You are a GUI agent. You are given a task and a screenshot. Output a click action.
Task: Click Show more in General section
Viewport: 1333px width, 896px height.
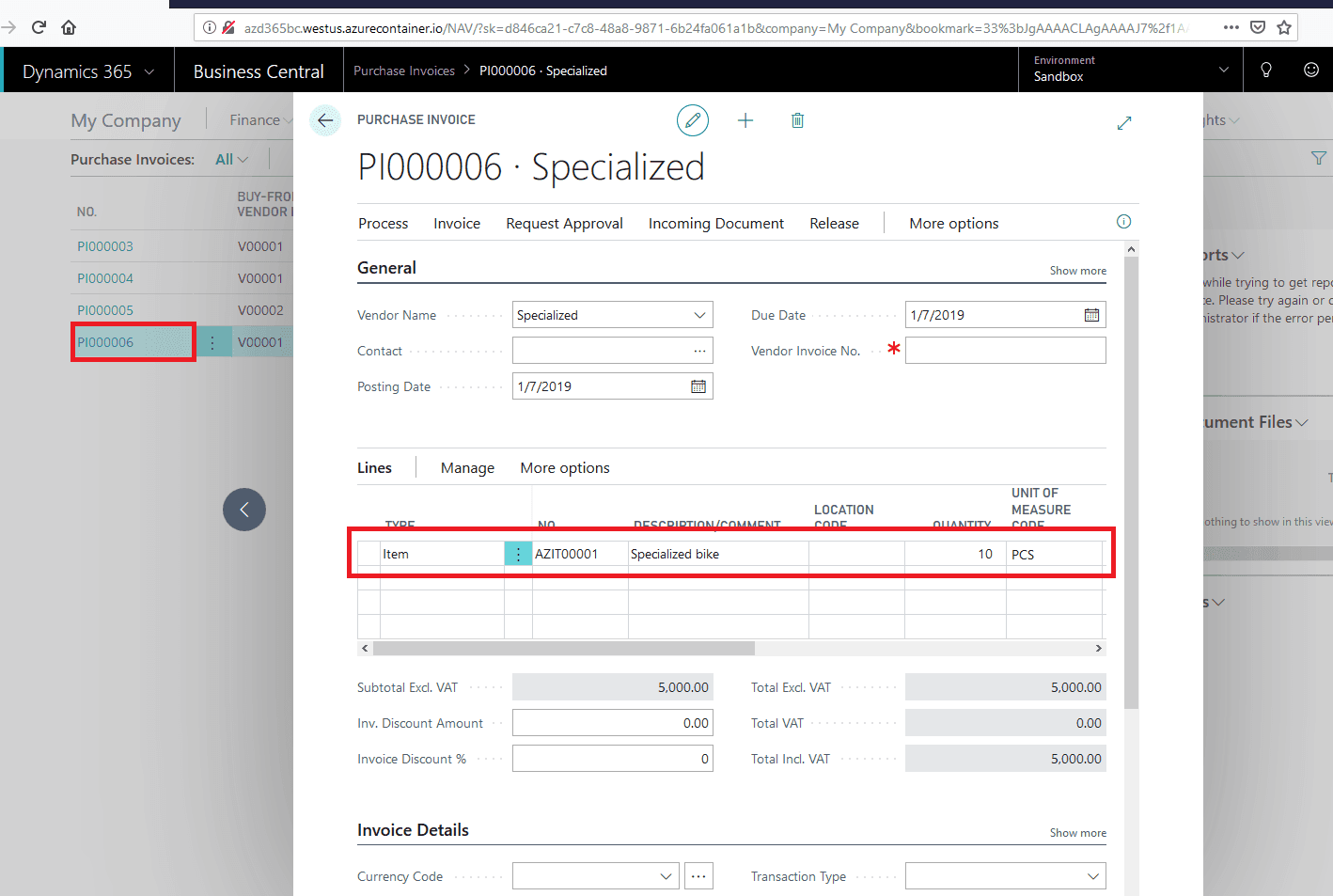1078,271
